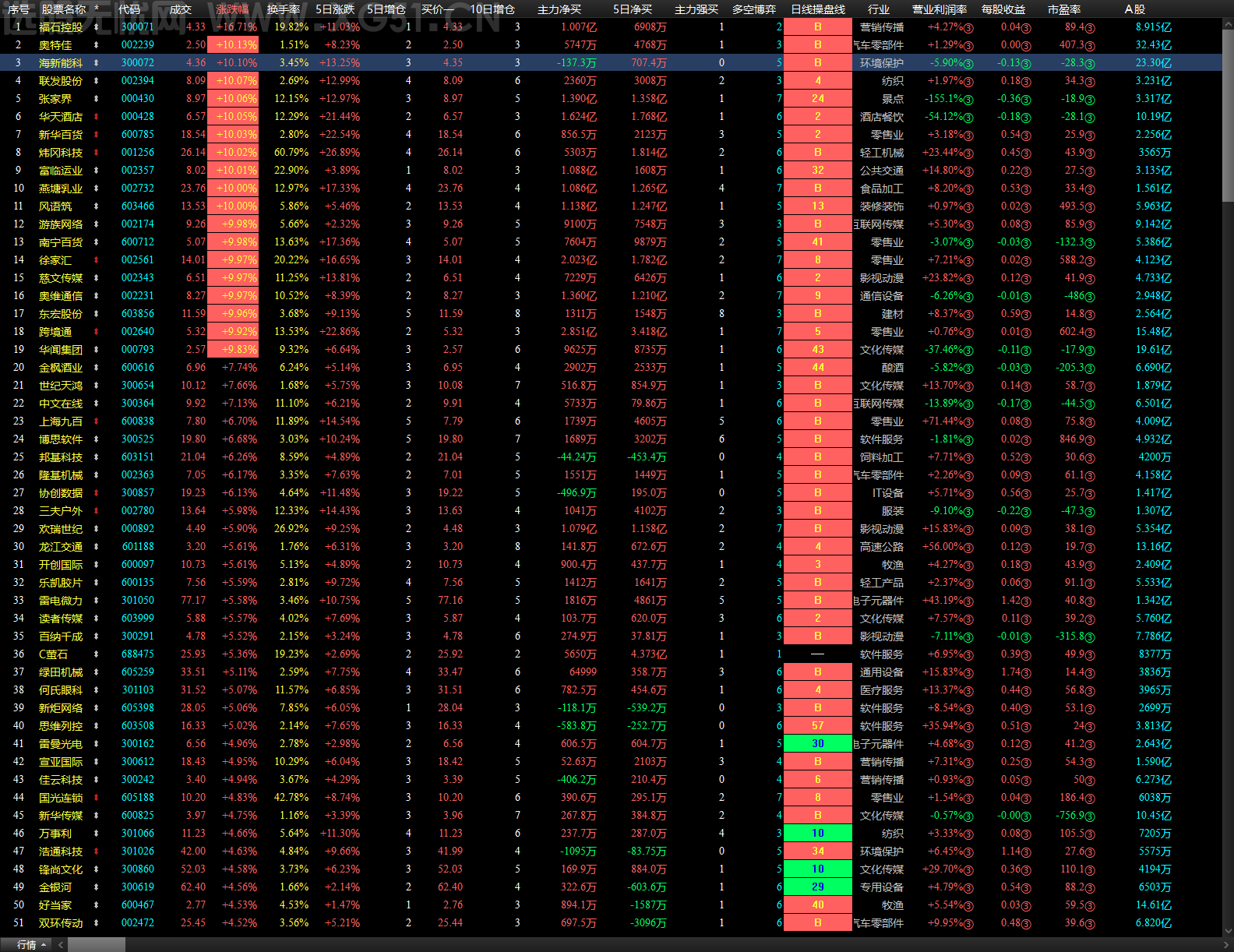The height and width of the screenshot is (952, 1234).
Task: Click the 日线操盘线 cell for 张家界 showing 24
Action: pyautogui.click(x=818, y=99)
